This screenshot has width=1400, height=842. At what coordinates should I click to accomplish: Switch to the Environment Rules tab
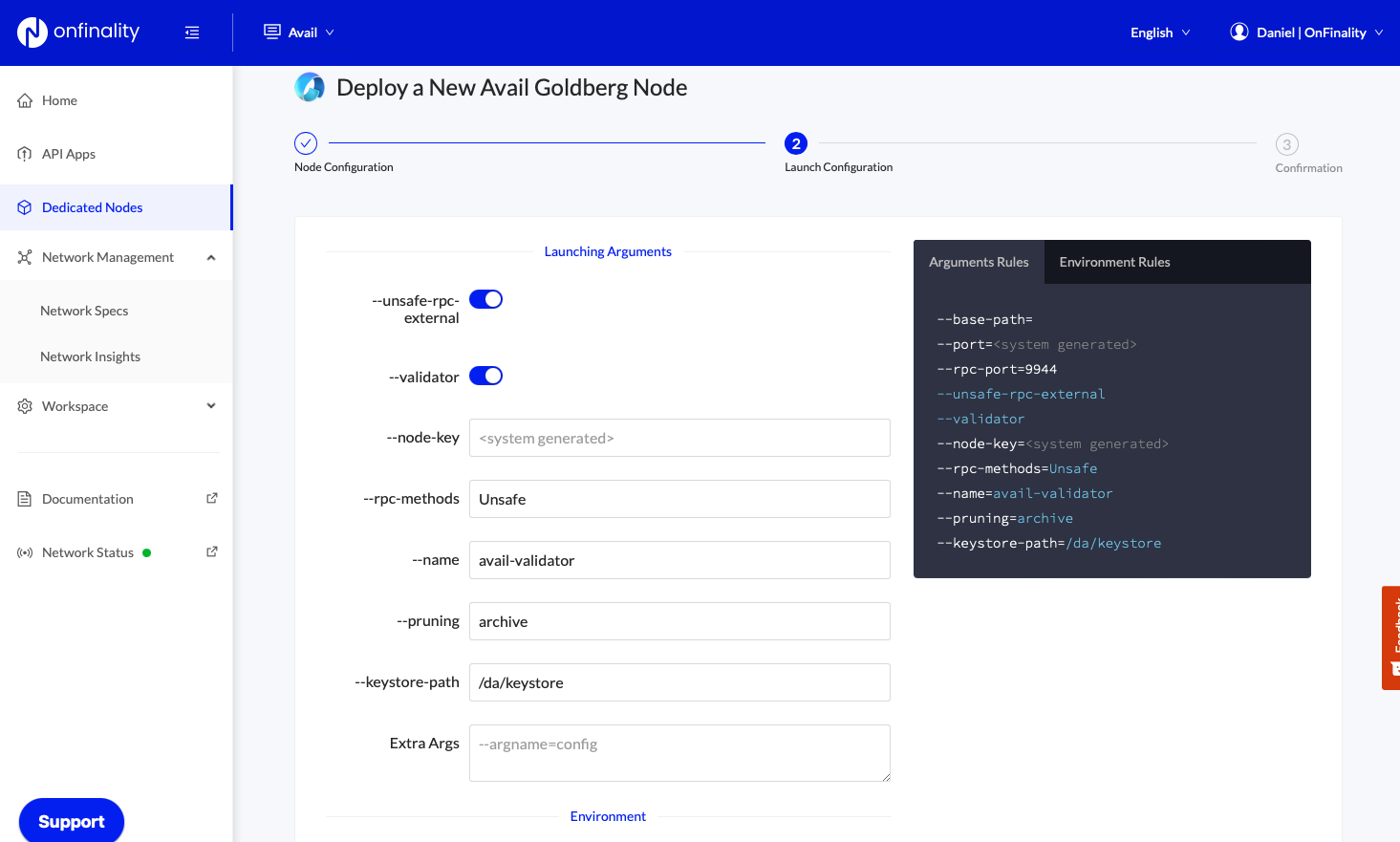(1114, 263)
